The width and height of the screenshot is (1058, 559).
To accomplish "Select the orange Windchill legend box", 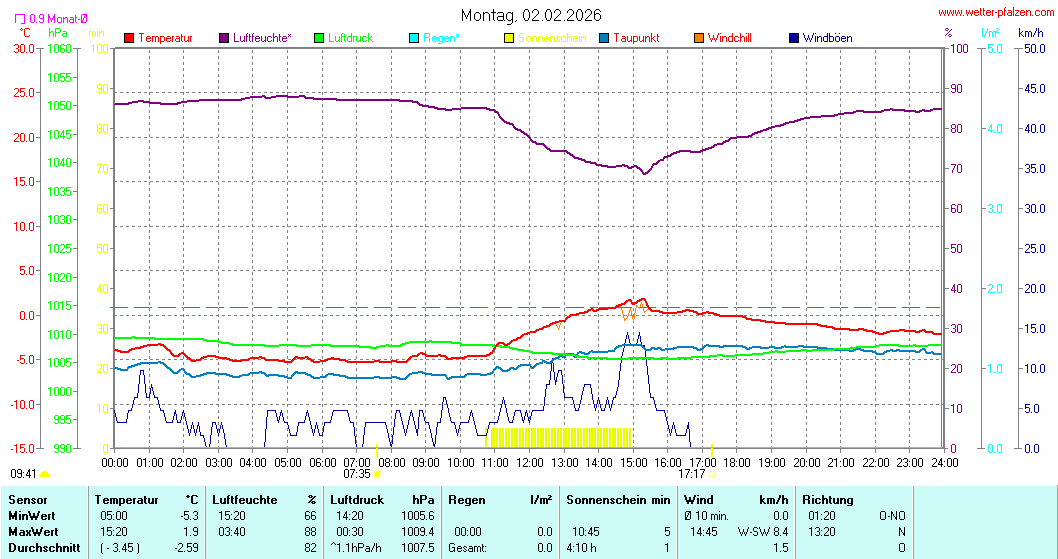I will 699,38.
